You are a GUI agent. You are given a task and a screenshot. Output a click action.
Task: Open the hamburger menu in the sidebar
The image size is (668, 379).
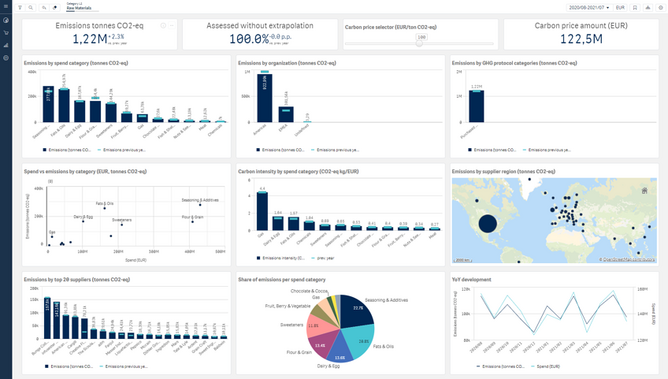click(6, 6)
